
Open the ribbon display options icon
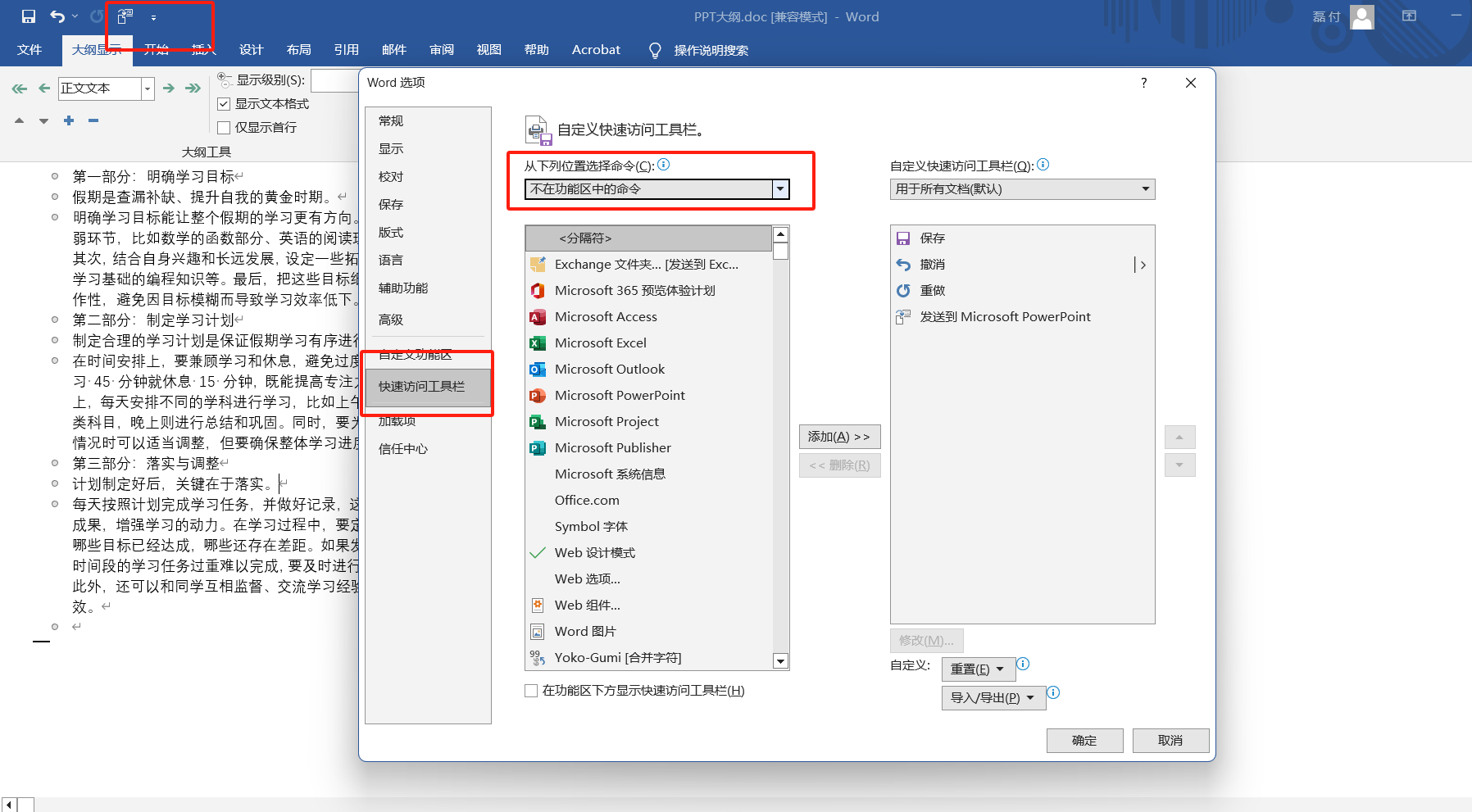coord(1410,16)
